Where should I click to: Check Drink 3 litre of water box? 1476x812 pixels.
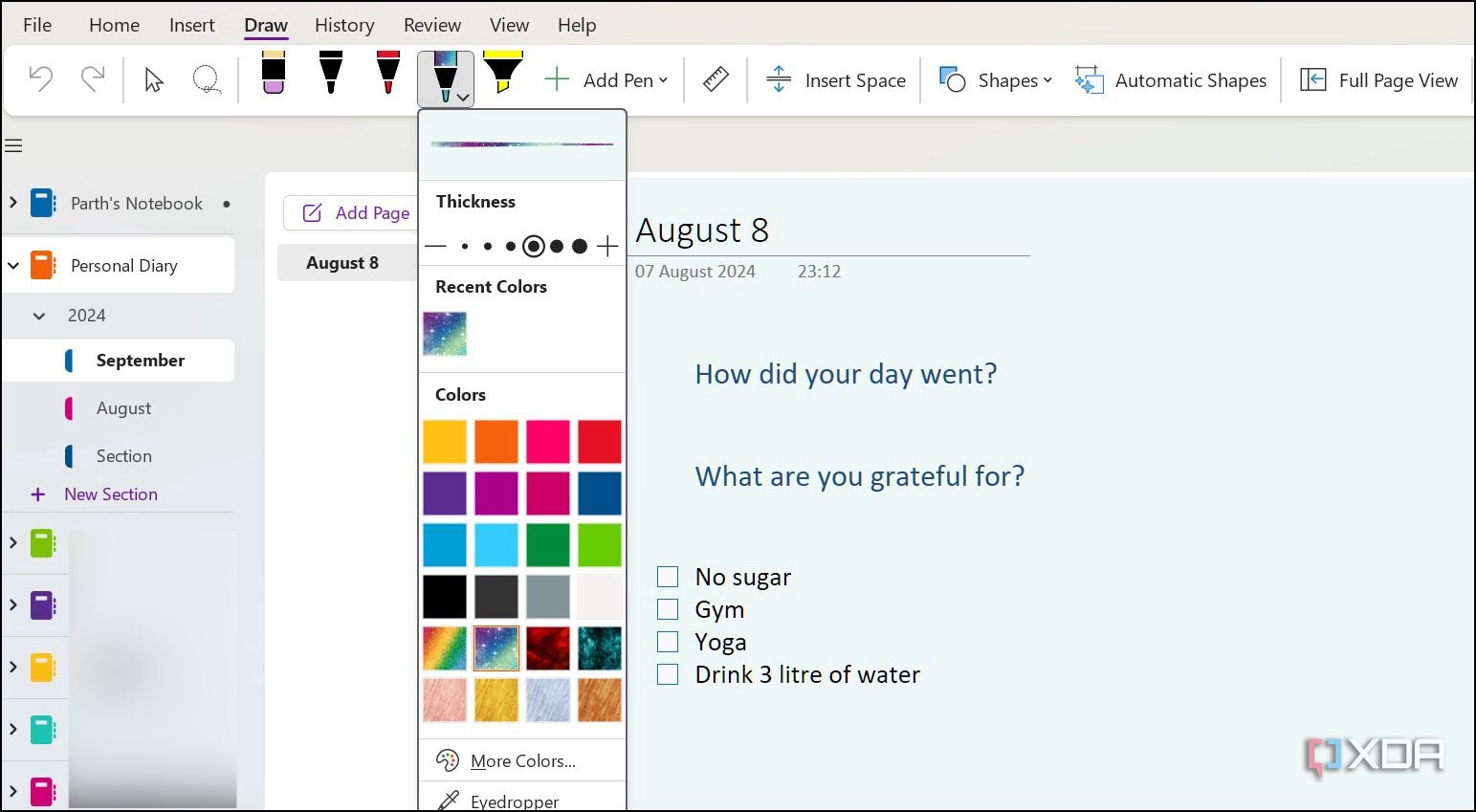tap(668, 674)
